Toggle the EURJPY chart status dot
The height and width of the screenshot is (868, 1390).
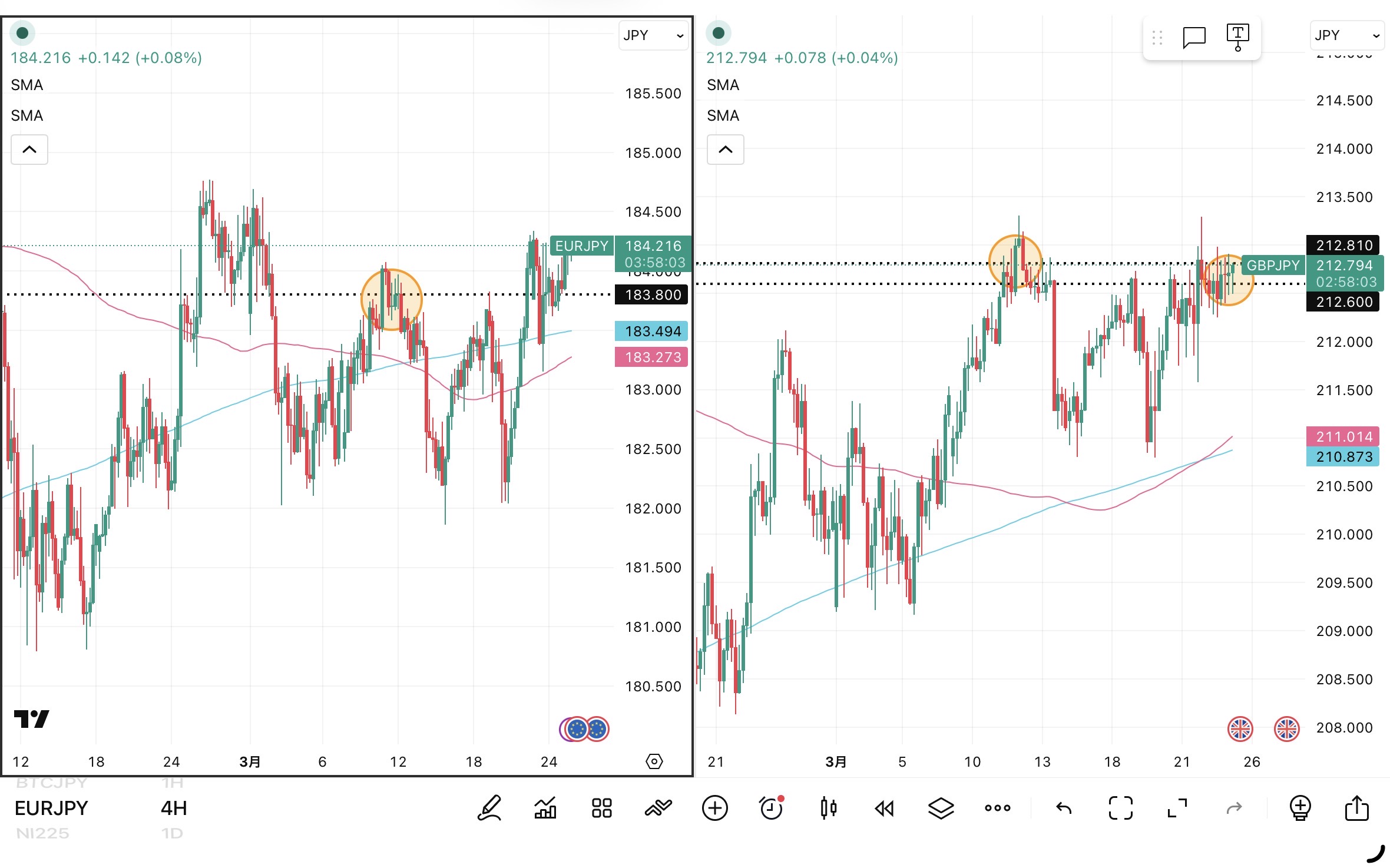22,33
